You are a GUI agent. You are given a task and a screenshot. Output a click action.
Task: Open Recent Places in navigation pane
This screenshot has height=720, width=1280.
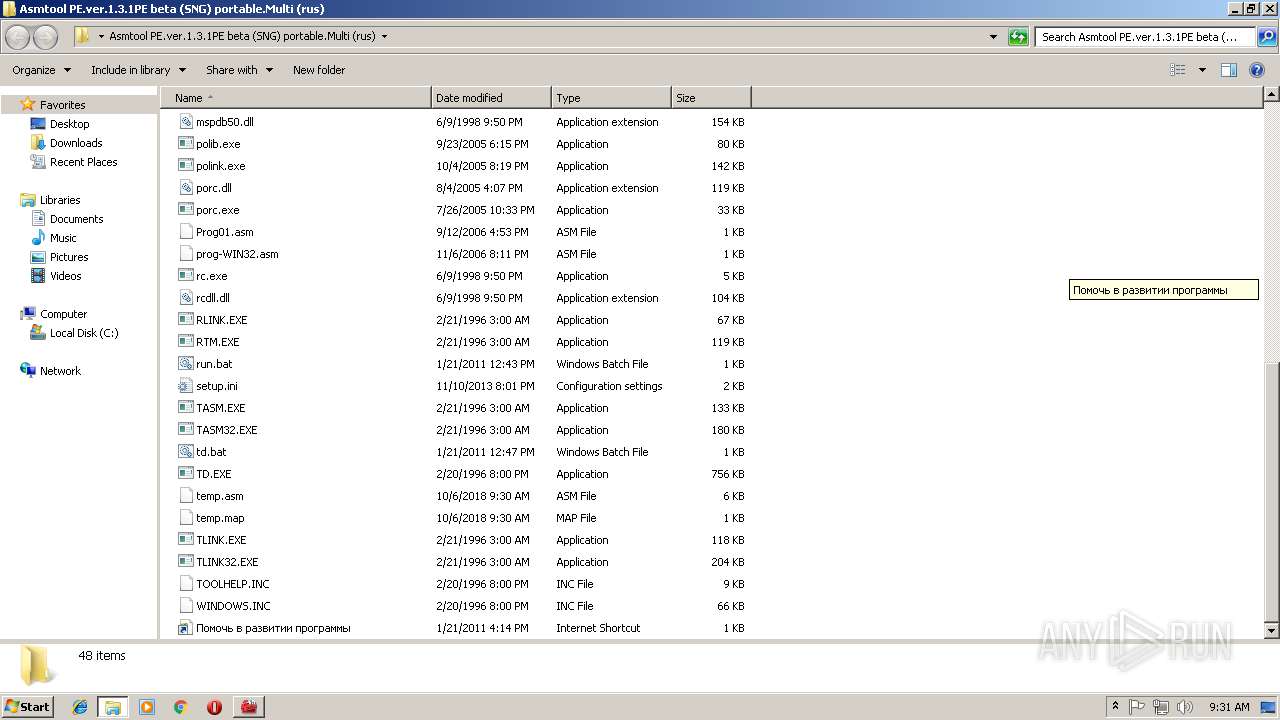(83, 162)
